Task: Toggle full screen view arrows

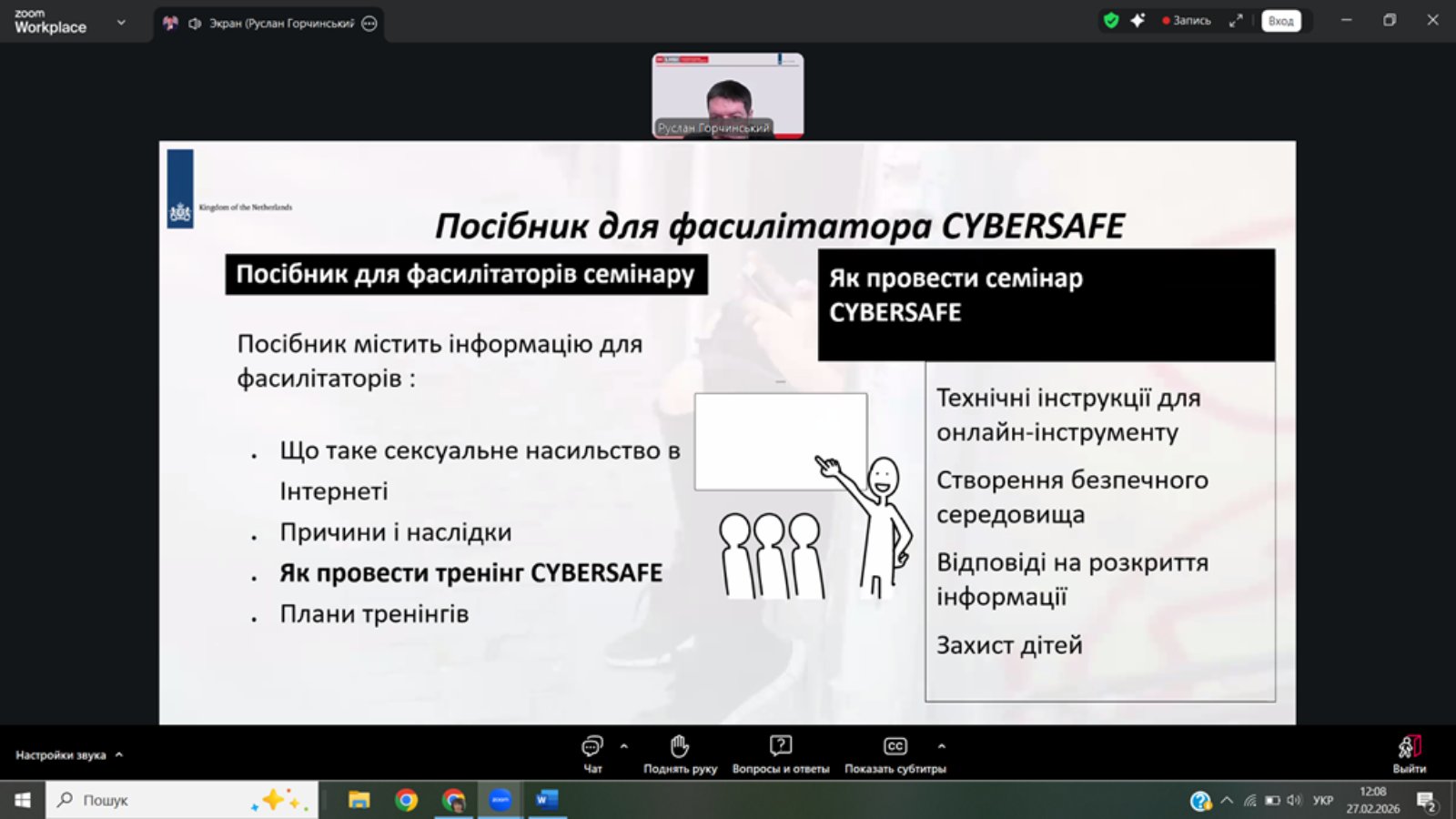Action: [1235, 21]
